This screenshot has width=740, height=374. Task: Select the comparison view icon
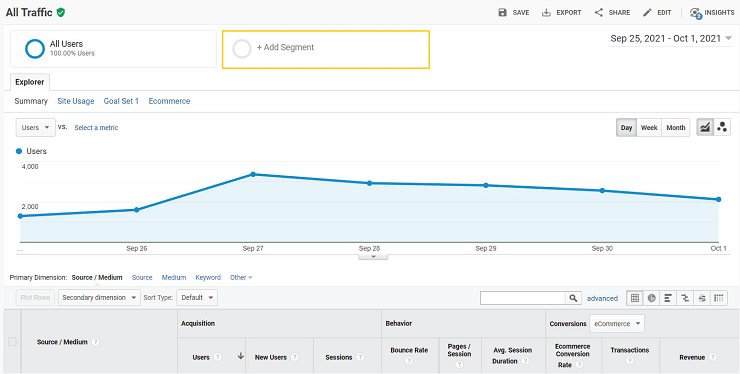[685, 298]
